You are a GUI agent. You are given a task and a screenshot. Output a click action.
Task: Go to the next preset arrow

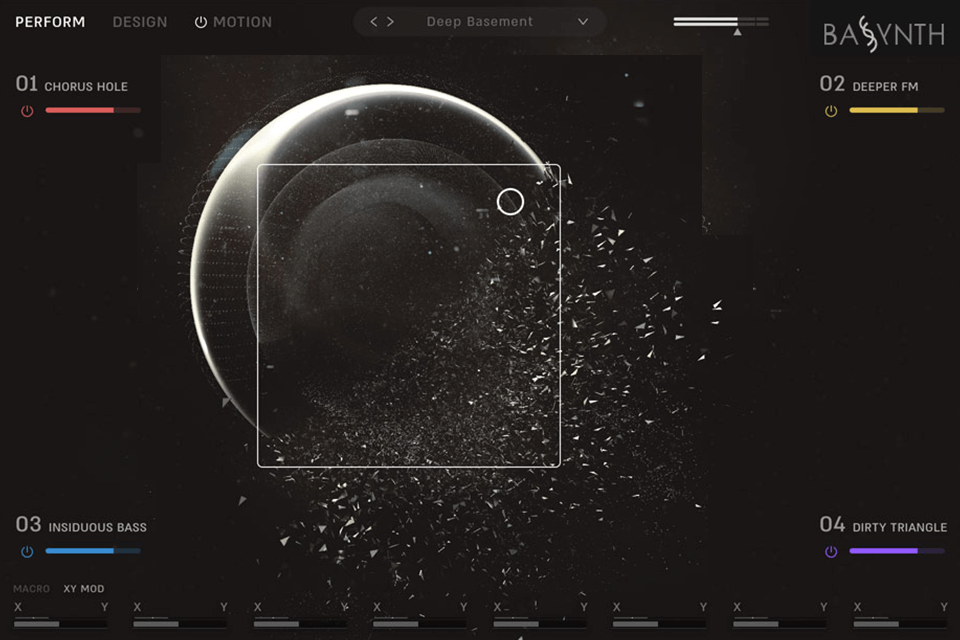[391, 21]
